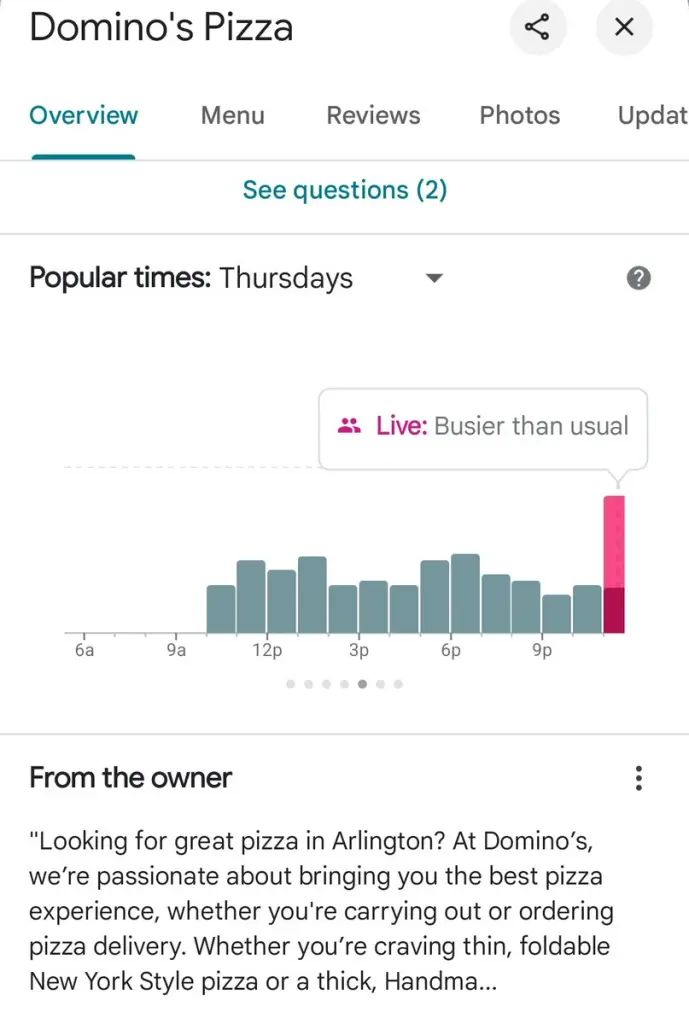
Task: Select last day pagination dot
Action: coord(398,685)
